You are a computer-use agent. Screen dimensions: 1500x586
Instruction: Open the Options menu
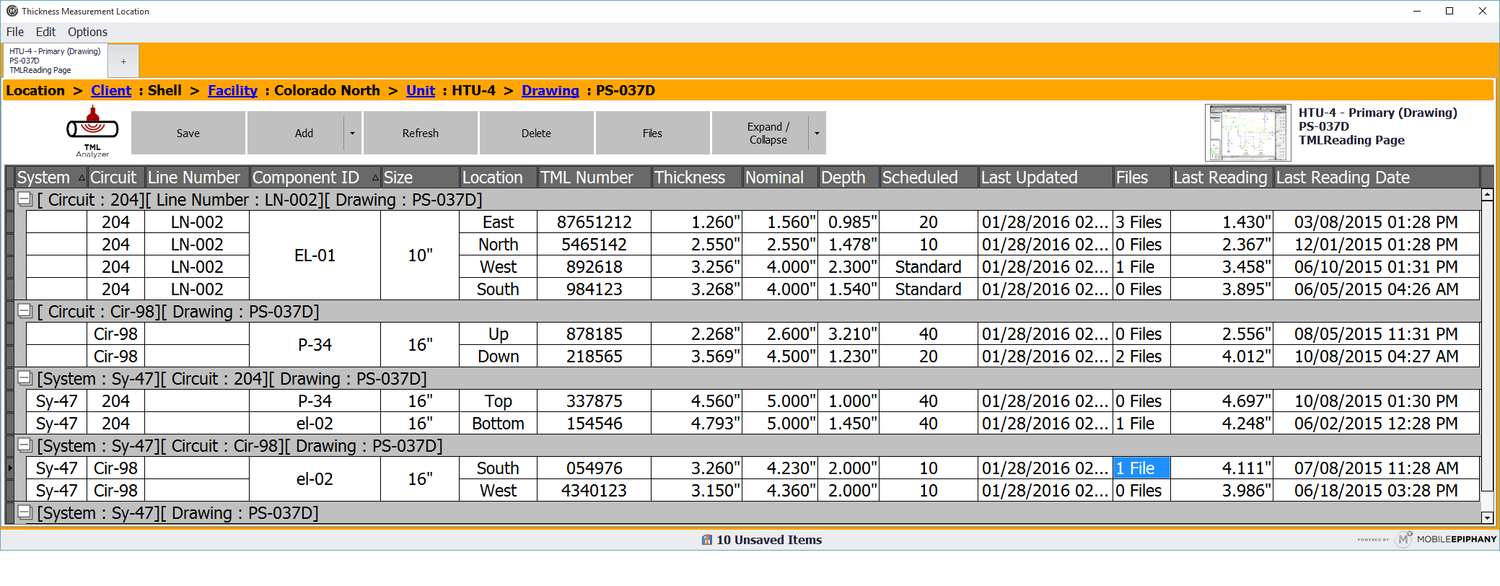tap(87, 32)
